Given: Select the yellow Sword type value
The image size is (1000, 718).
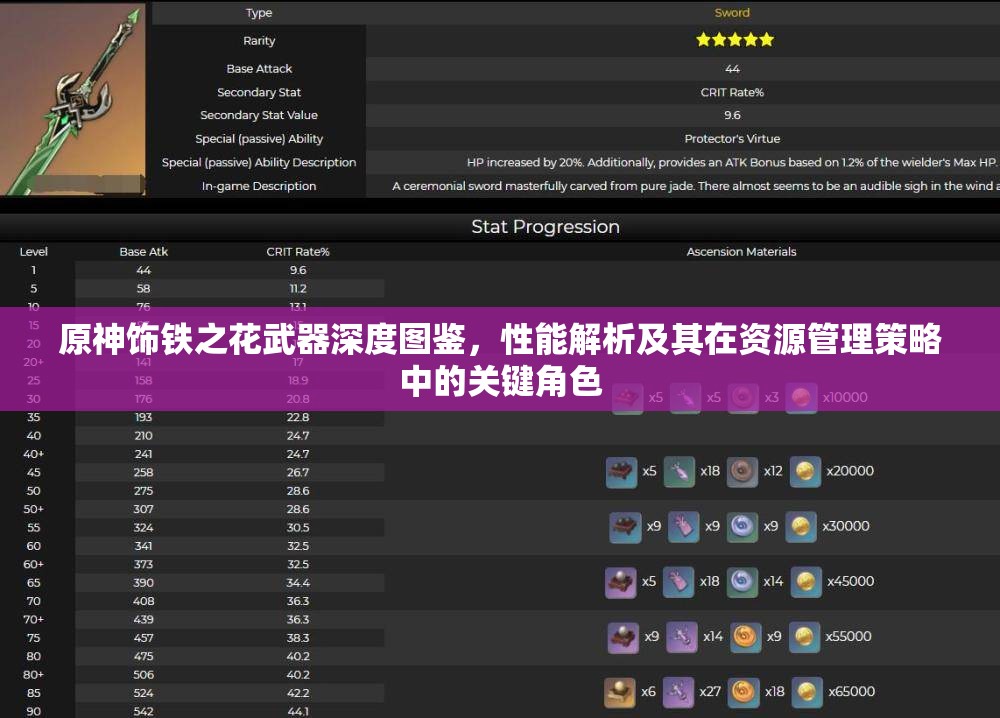Looking at the screenshot, I should [x=732, y=12].
